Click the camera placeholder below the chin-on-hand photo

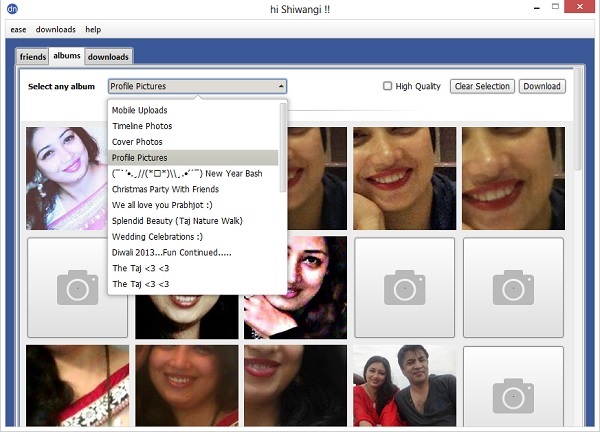pos(404,287)
